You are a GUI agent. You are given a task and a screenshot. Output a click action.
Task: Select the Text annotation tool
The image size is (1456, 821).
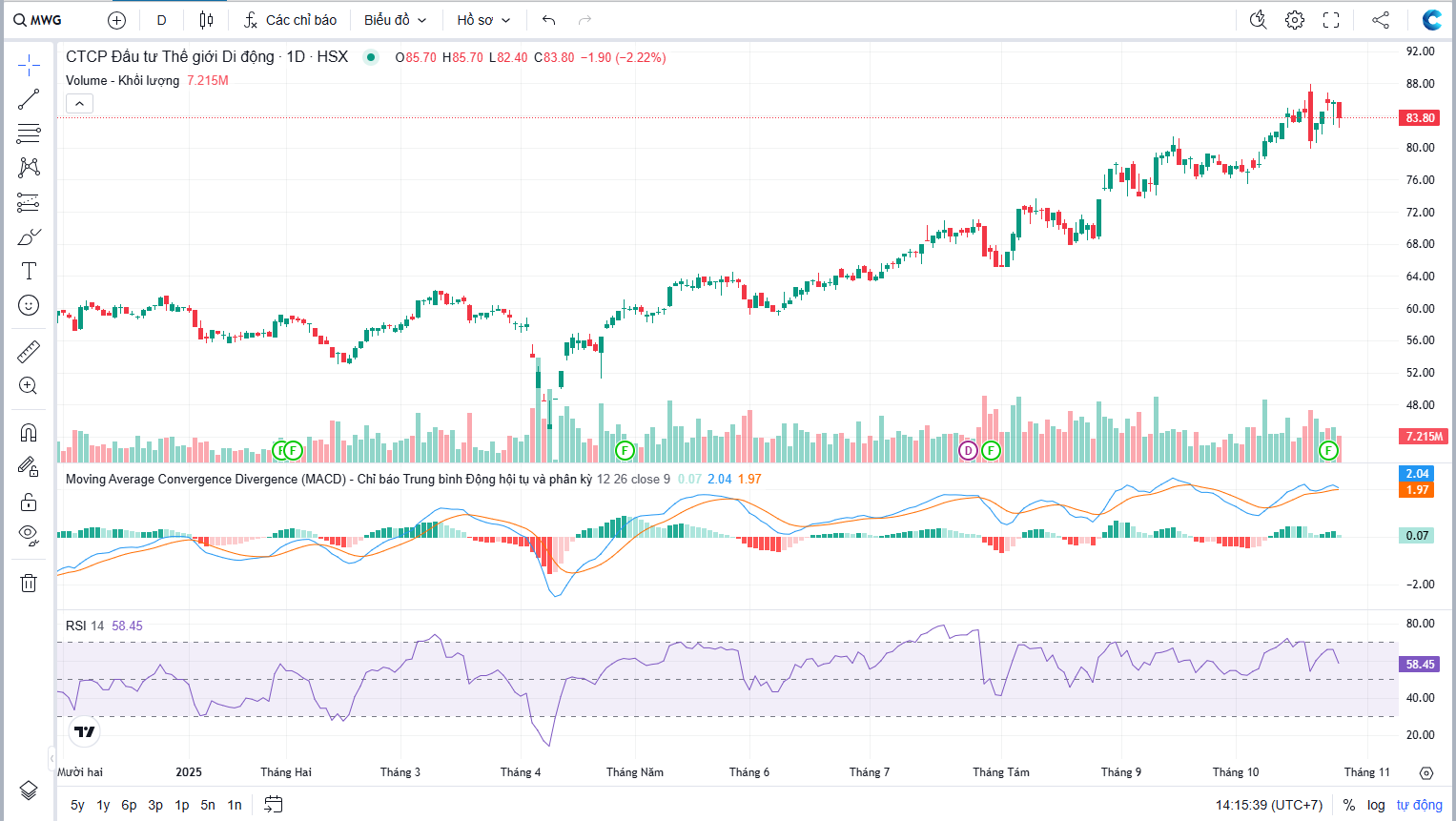click(x=29, y=271)
